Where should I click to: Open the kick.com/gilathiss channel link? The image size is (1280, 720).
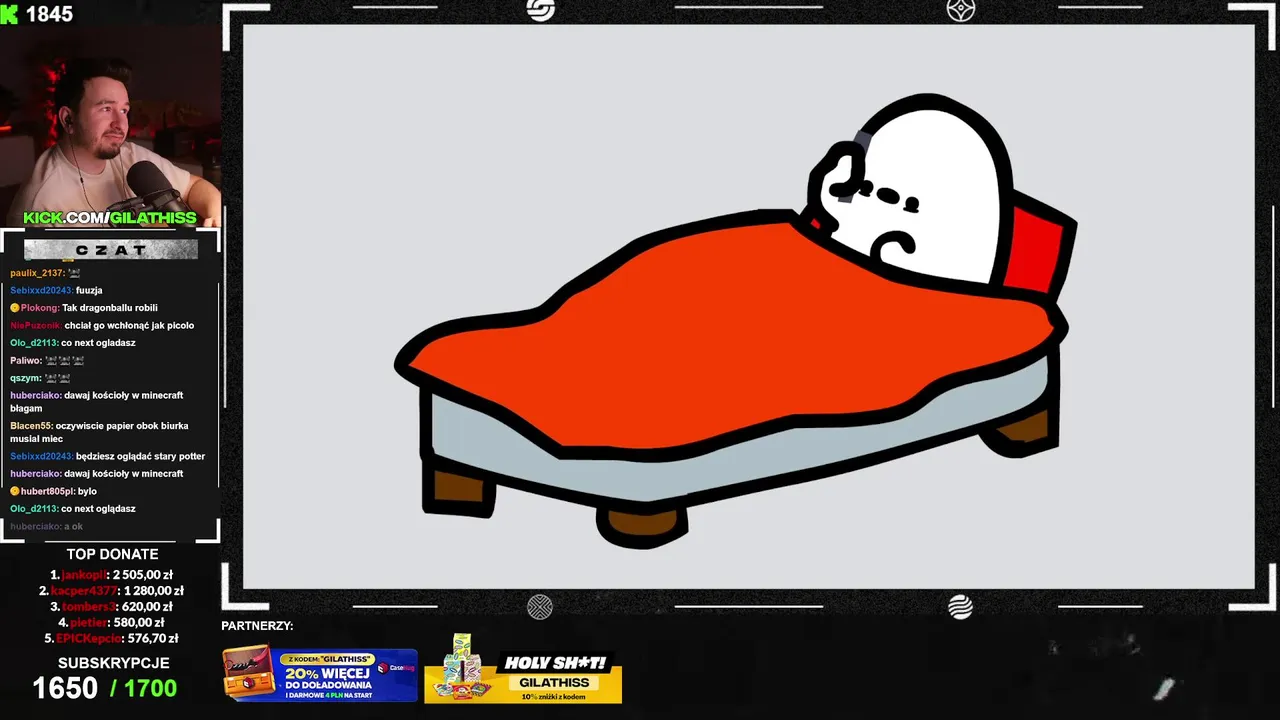click(110, 218)
